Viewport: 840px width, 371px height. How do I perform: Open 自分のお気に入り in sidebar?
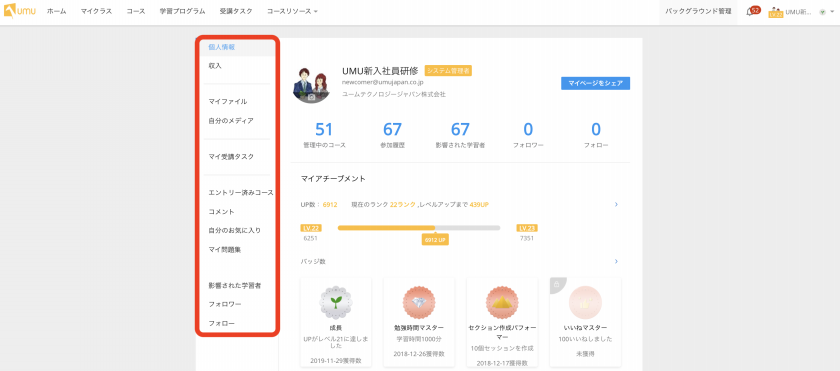click(235, 231)
